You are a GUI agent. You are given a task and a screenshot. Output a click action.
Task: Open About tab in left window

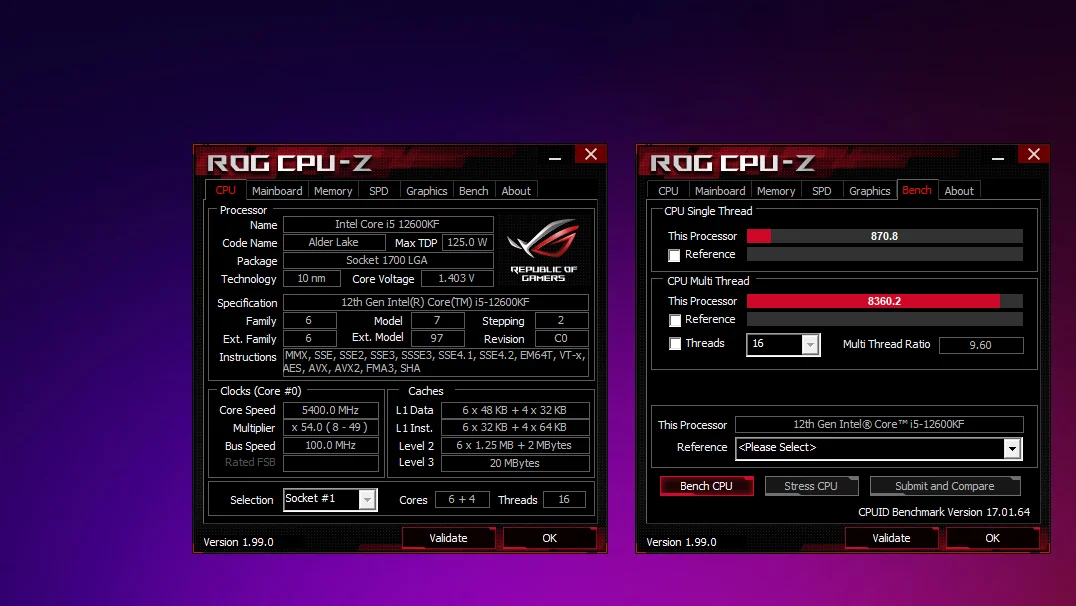[516, 191]
